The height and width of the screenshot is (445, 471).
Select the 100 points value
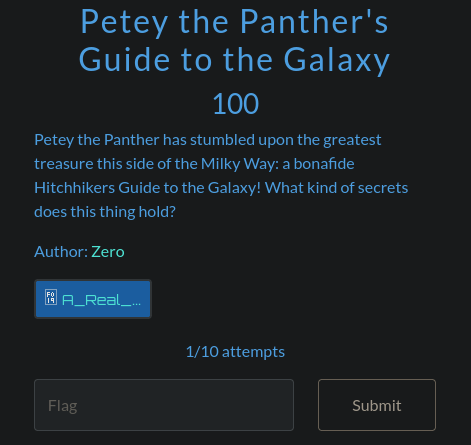pos(236,104)
